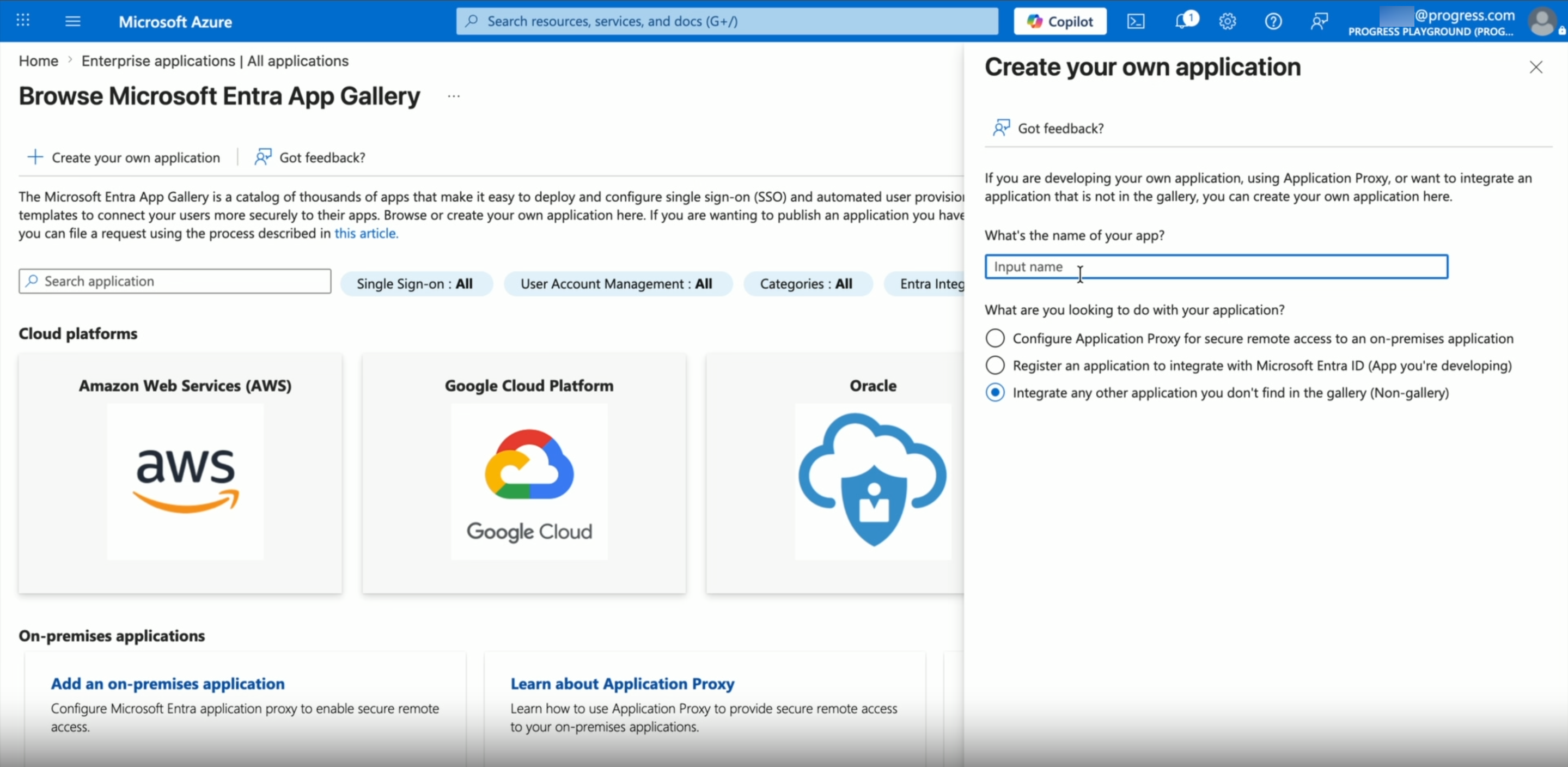Click the On-premises applications heading
The width and height of the screenshot is (1568, 767).
[112, 636]
